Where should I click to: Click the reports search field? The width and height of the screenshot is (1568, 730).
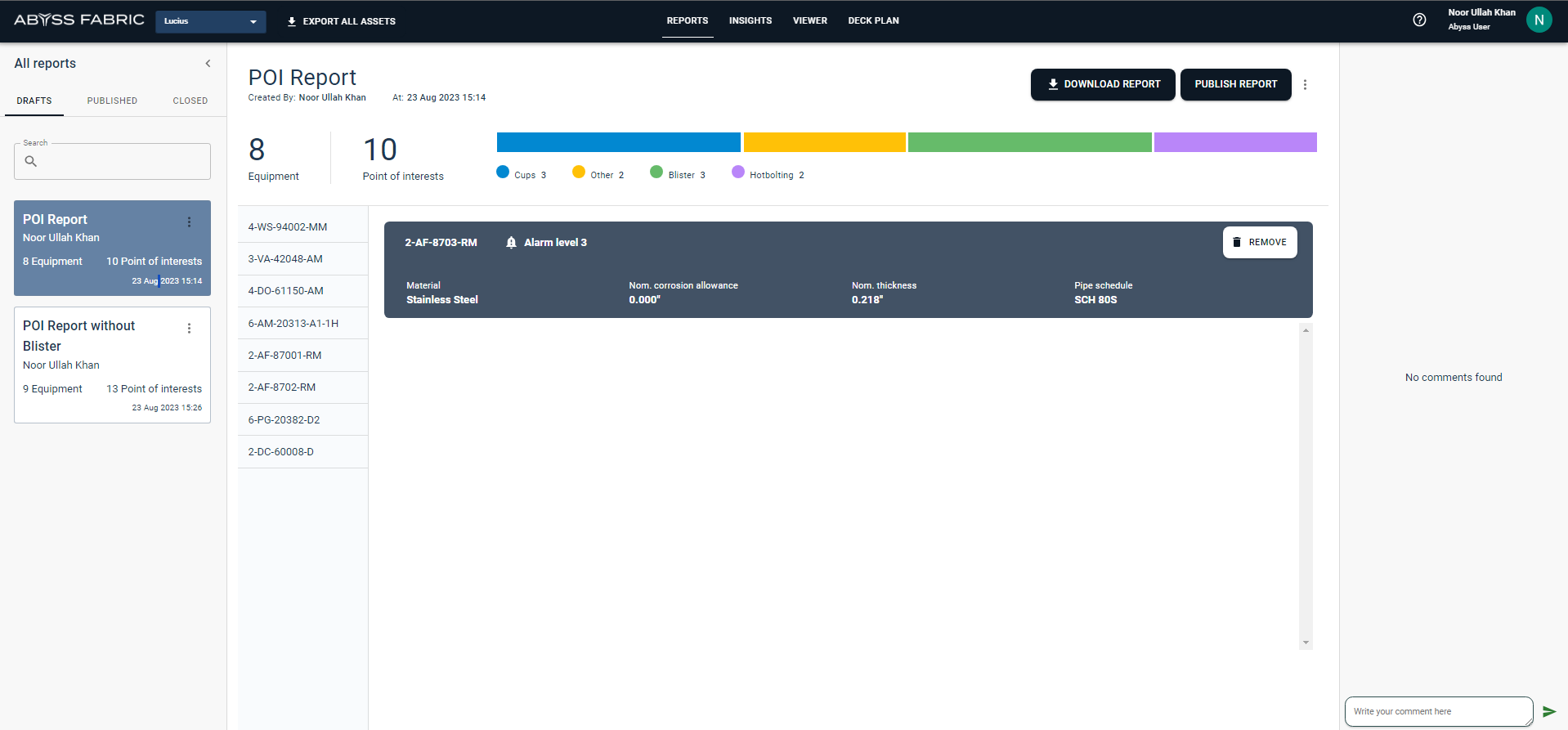click(x=119, y=162)
